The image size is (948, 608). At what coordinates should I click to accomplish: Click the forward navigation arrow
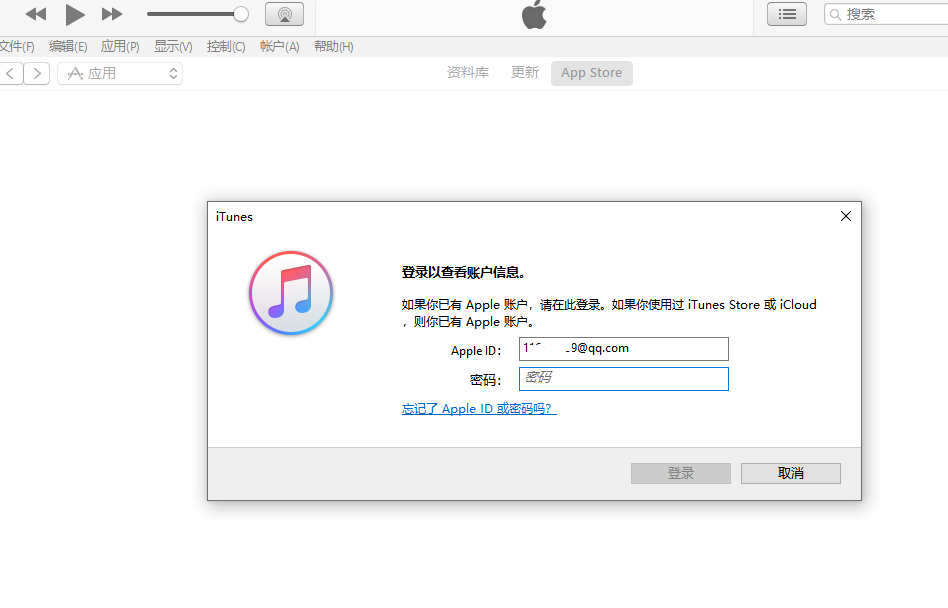tap(37, 73)
